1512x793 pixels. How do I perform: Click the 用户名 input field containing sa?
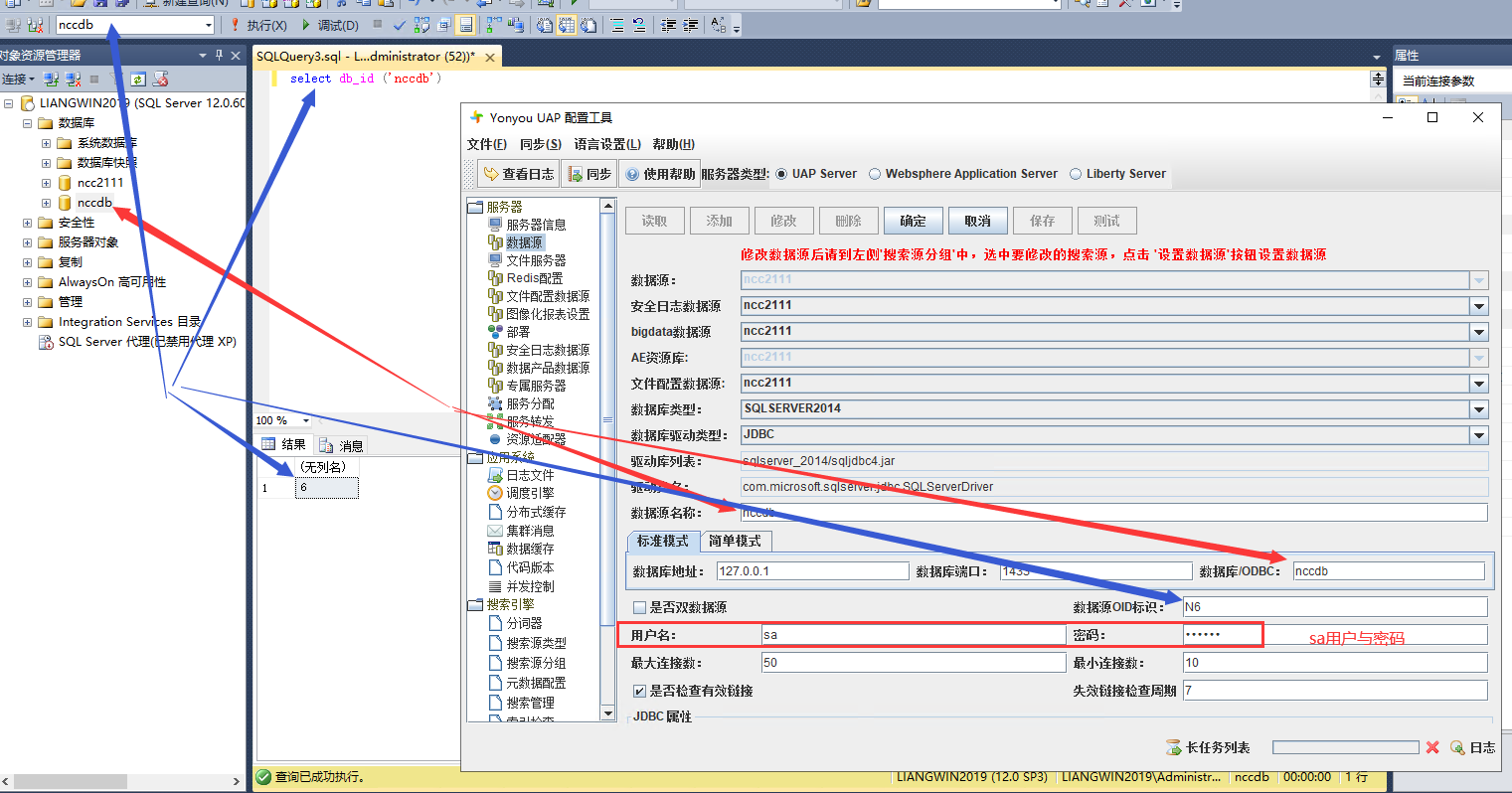coord(913,635)
